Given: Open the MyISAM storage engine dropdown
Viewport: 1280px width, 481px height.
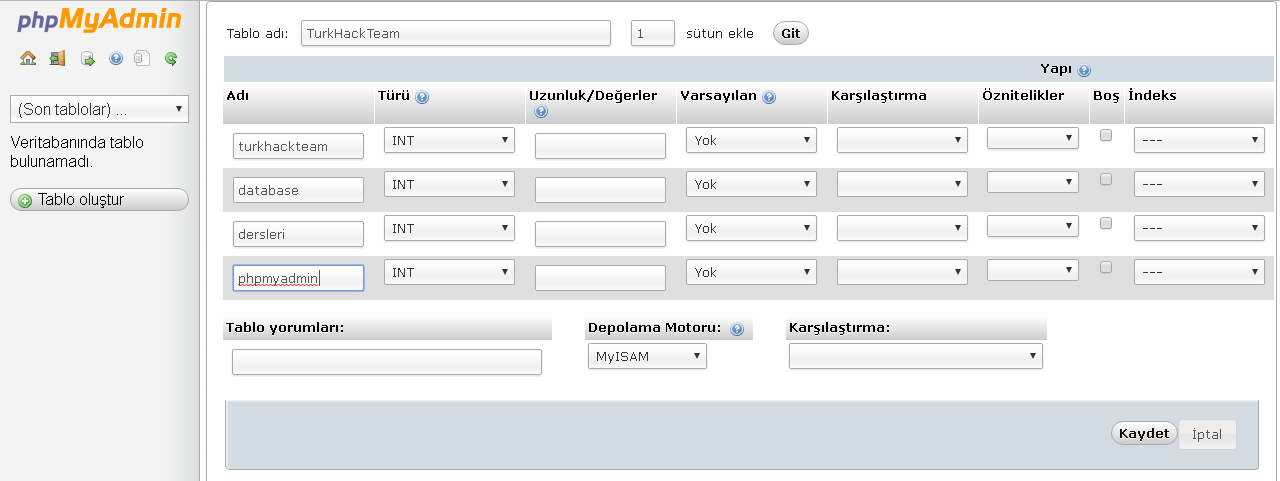Looking at the screenshot, I should tap(646, 356).
